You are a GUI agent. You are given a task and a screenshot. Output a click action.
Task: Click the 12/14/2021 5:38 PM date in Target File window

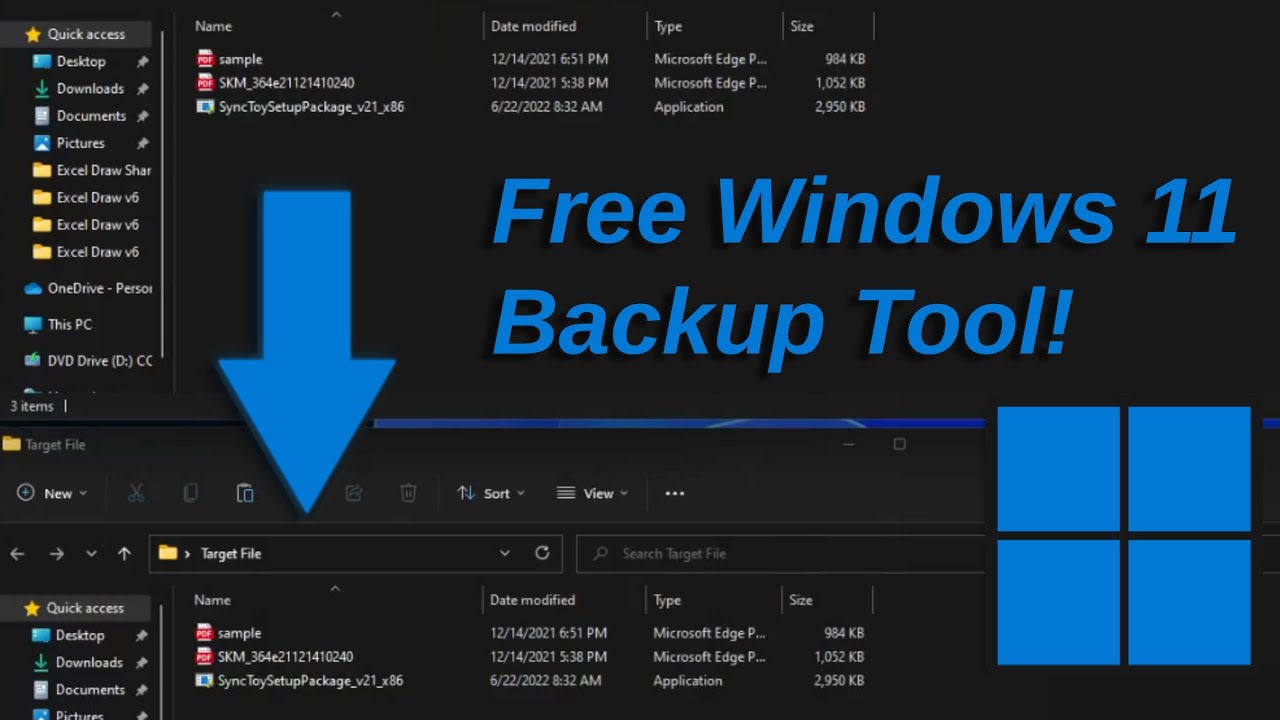coord(548,657)
